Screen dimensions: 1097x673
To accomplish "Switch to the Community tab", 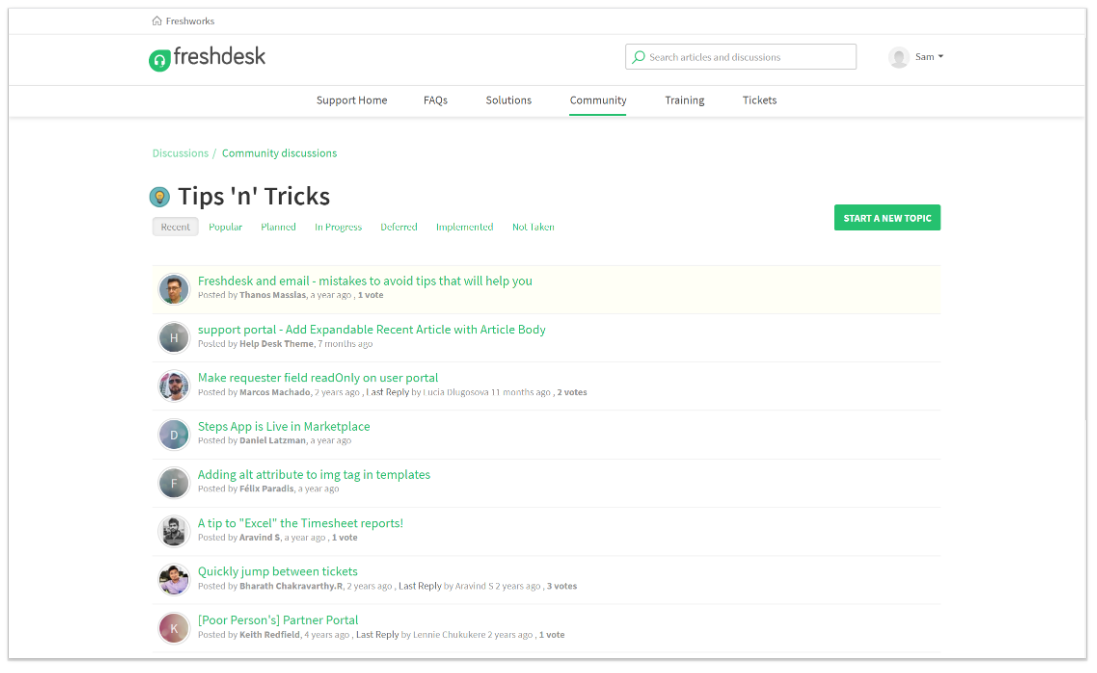I will point(598,100).
